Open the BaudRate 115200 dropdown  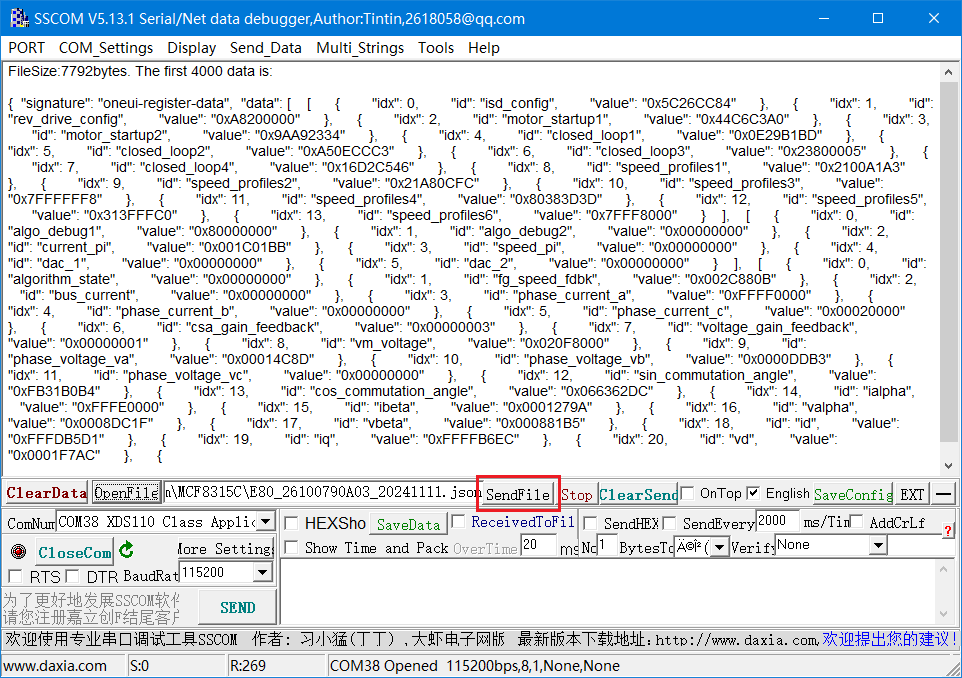(x=264, y=571)
